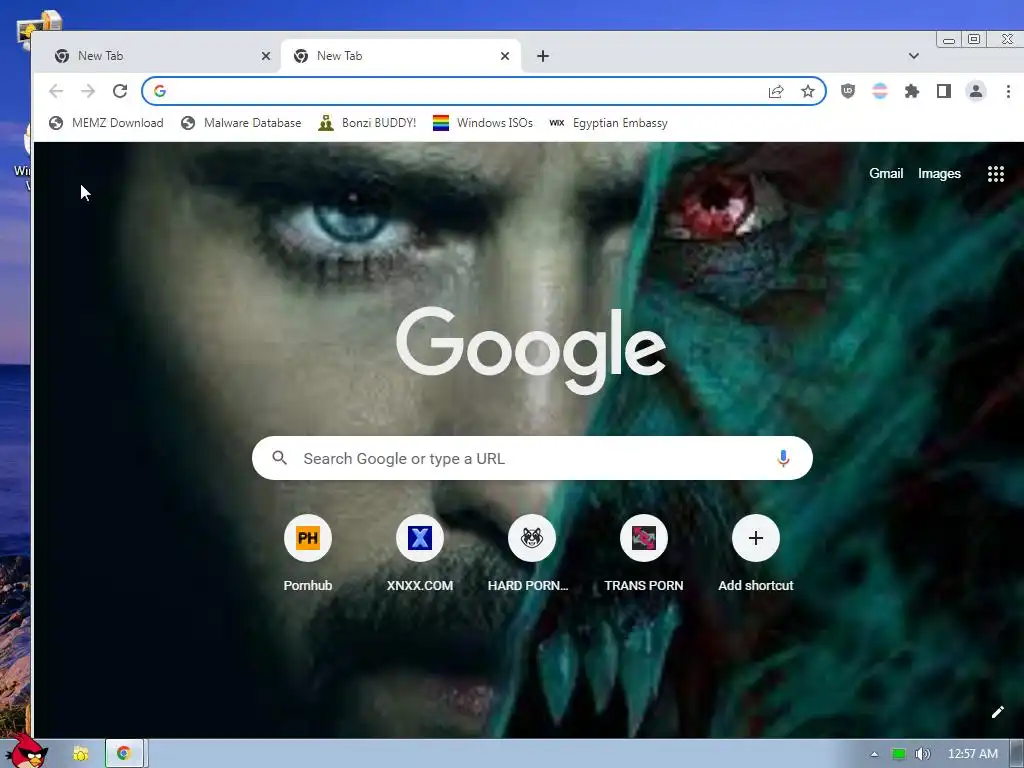Bookmark this tab with the star icon
This screenshot has width=1024, height=768.
coord(808,91)
